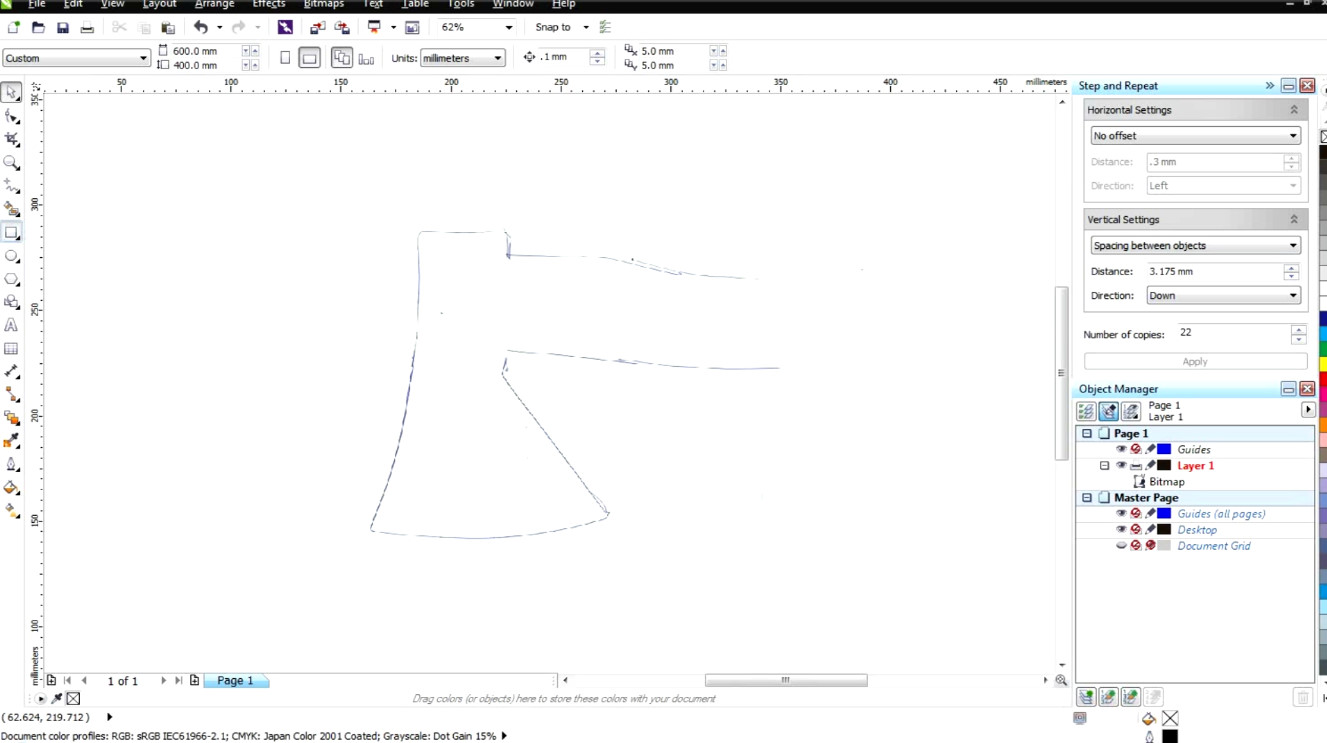Open the Arrange menu
Screen dimensions: 1327x743
coord(214,4)
